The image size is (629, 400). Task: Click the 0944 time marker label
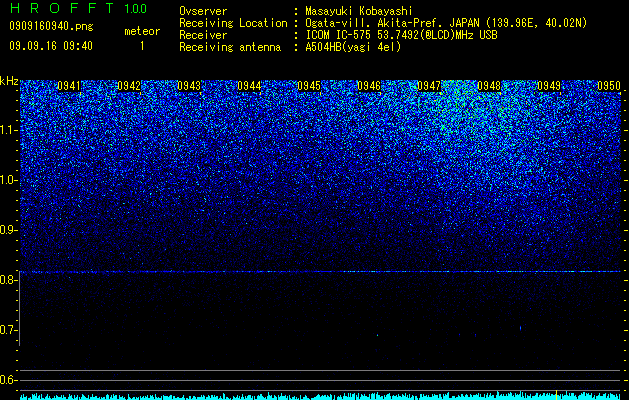(x=249, y=86)
